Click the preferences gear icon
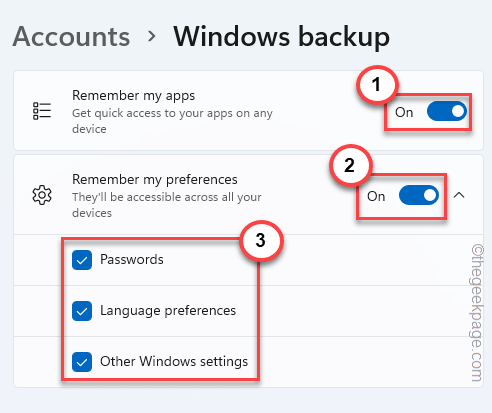The height and width of the screenshot is (413, 492). click(x=42, y=195)
